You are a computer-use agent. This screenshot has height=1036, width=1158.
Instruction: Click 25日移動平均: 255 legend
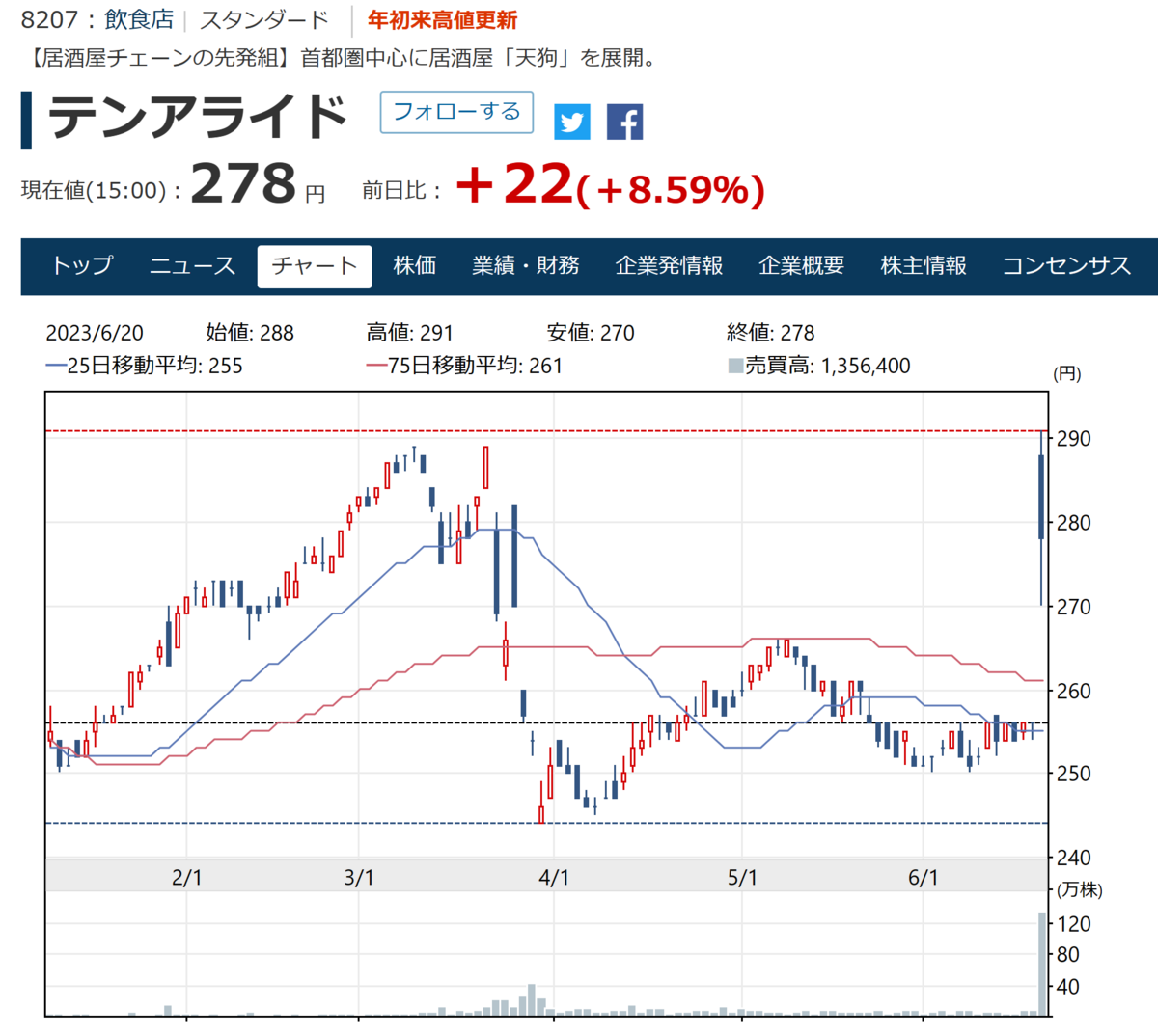click(x=144, y=366)
